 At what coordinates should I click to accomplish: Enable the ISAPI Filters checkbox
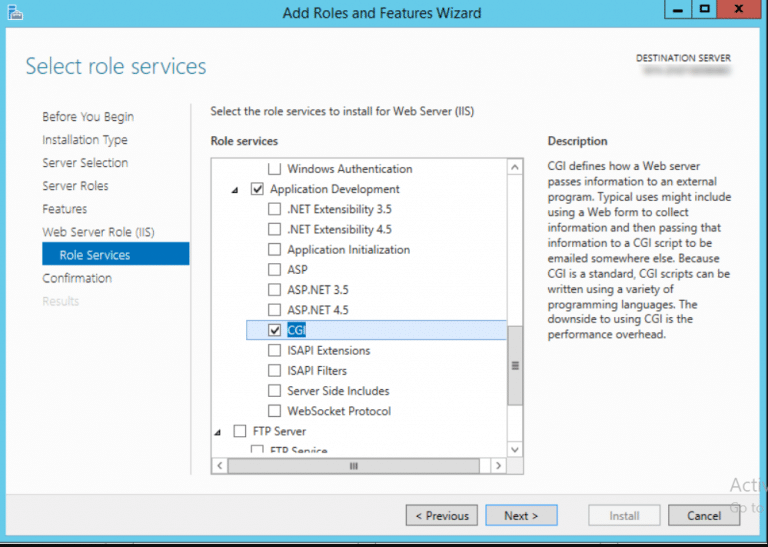coord(274,370)
